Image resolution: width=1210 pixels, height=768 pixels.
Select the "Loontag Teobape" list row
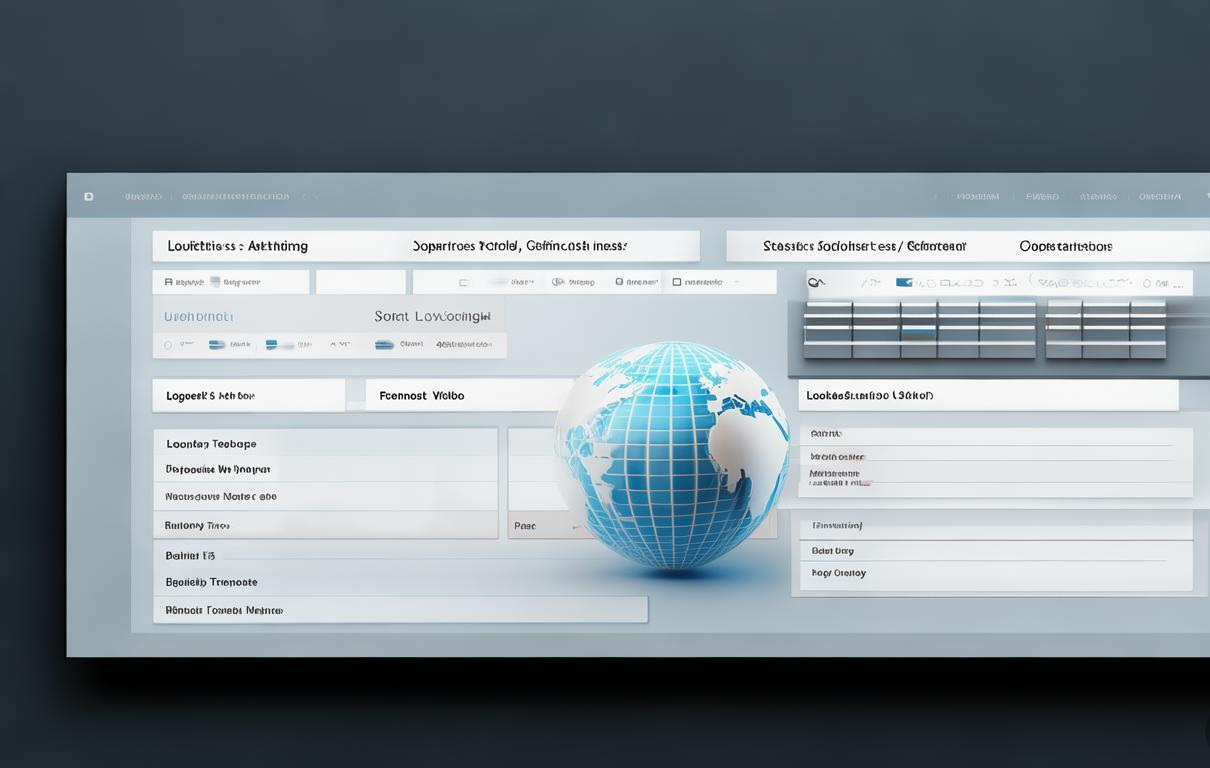click(x=325, y=443)
